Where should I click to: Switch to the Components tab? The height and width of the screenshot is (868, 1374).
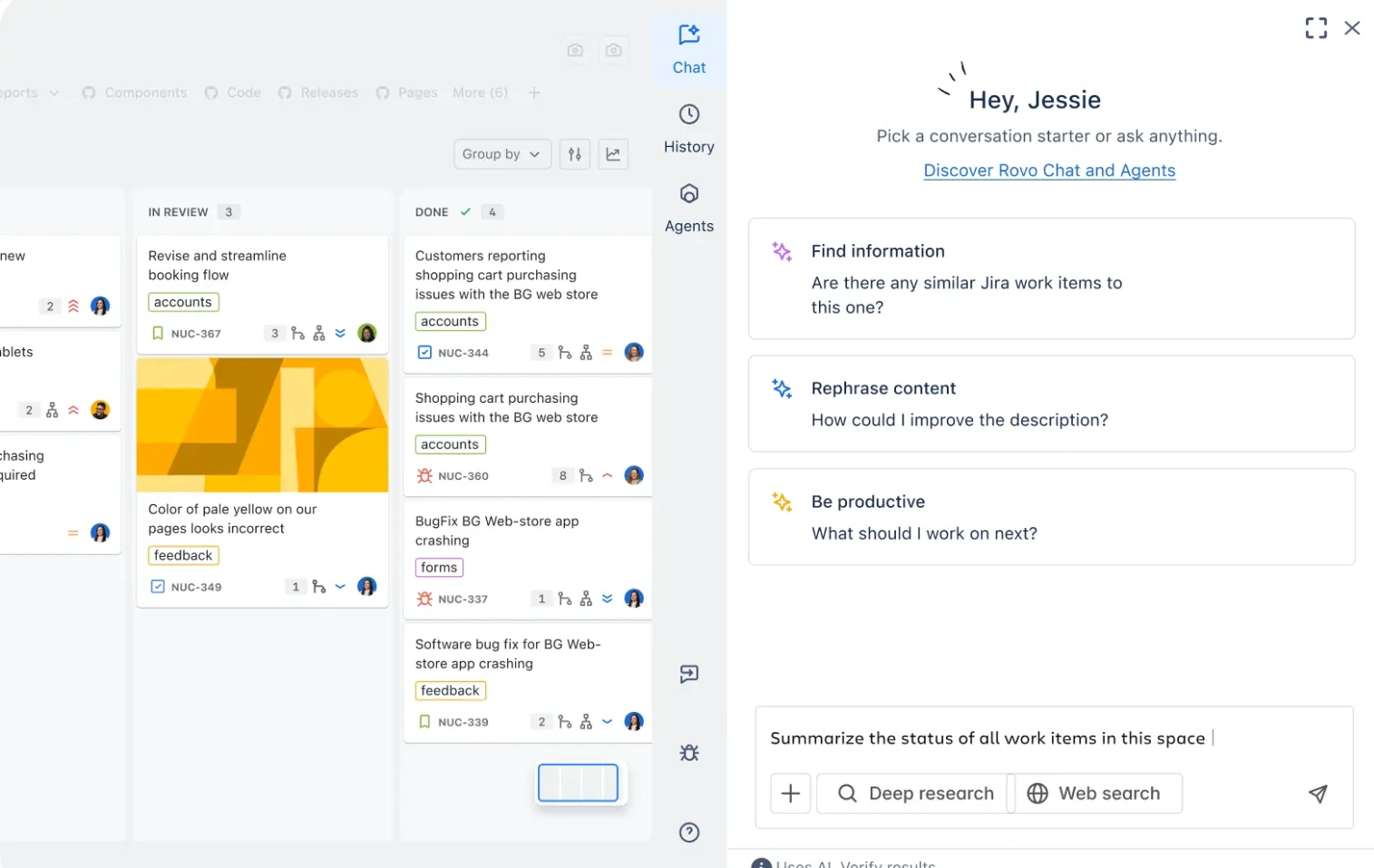coord(145,93)
